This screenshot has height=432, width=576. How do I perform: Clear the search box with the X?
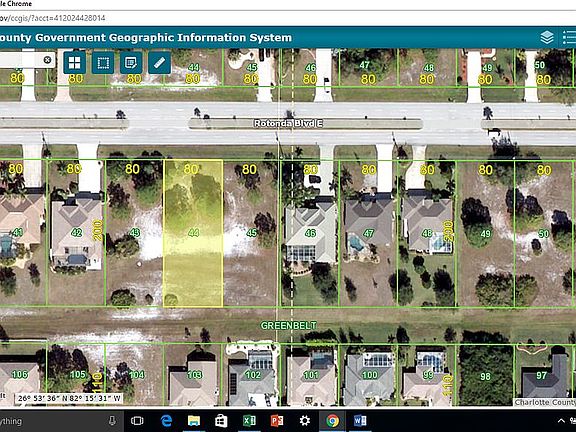coord(47,60)
